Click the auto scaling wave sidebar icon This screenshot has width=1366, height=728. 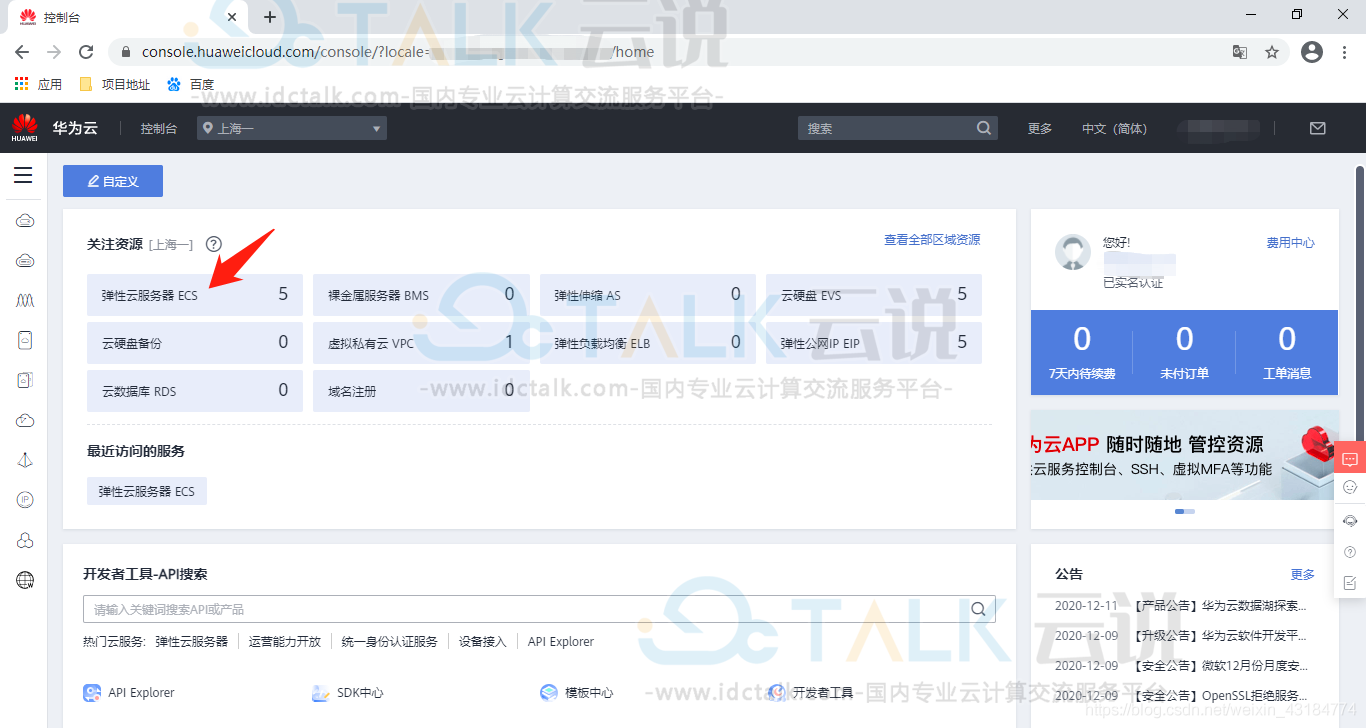[x=25, y=300]
